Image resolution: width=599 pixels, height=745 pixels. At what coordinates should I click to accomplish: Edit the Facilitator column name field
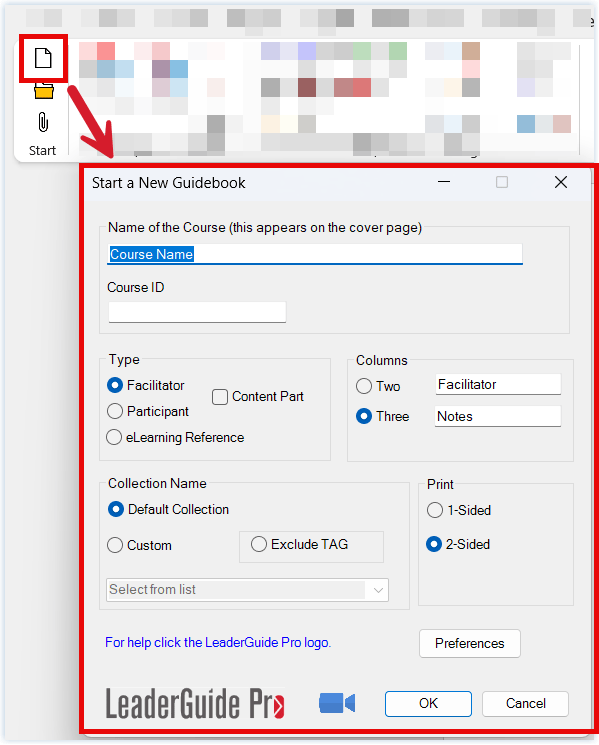point(498,384)
